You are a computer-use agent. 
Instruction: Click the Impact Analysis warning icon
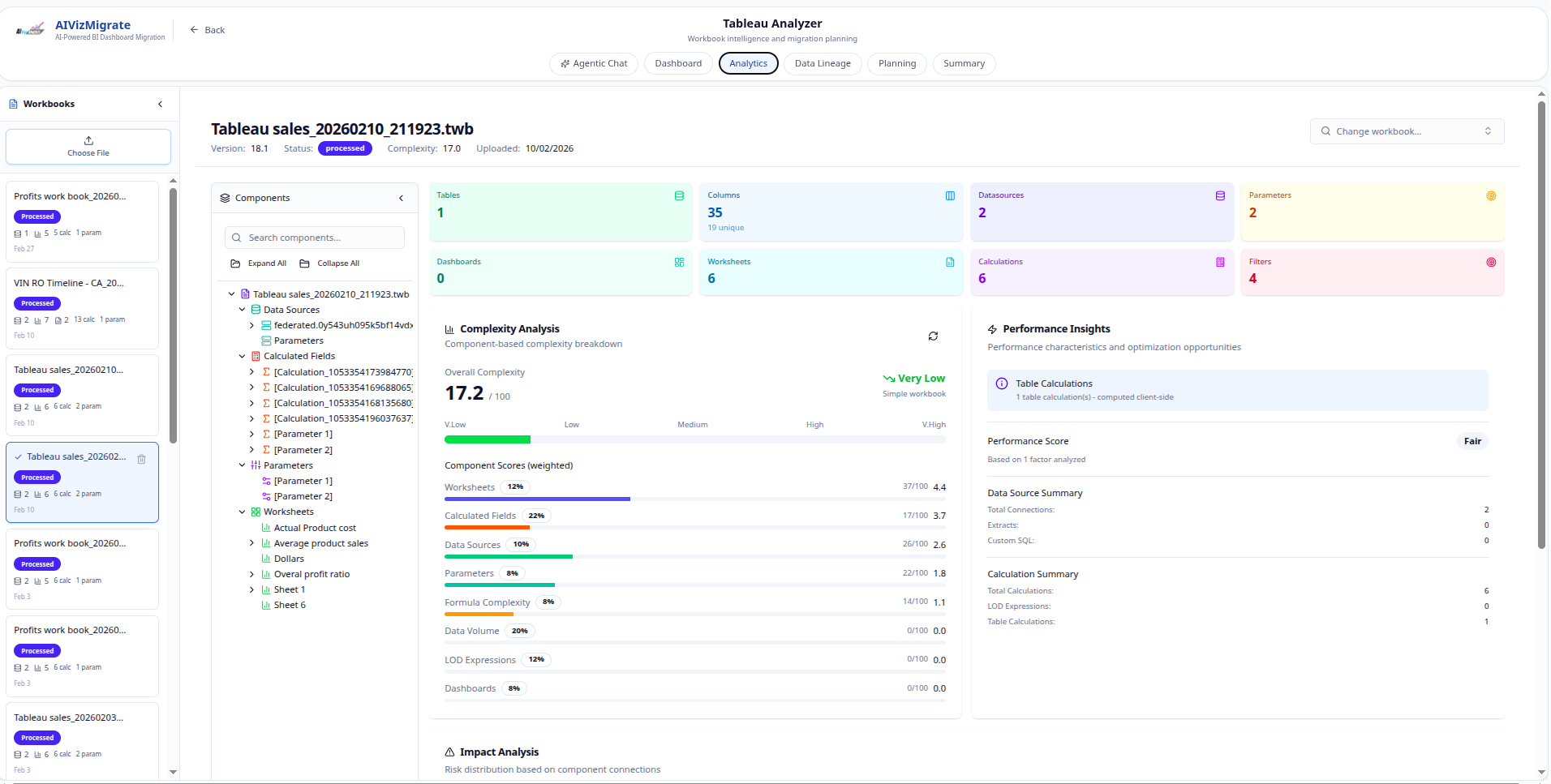(449, 752)
